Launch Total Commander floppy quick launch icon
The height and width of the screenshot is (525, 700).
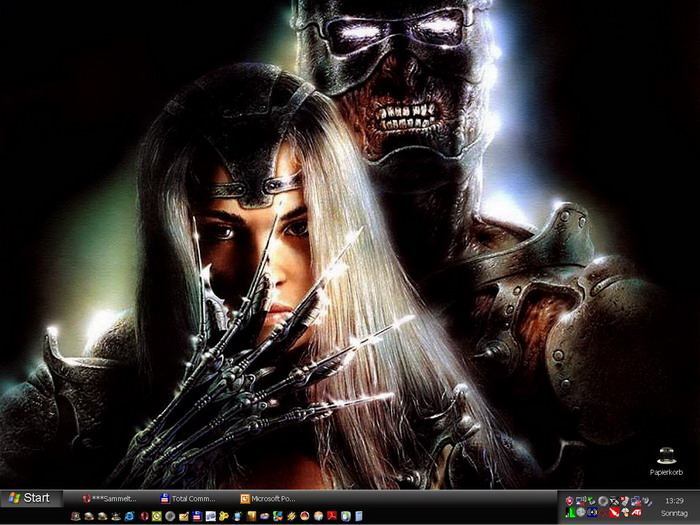pos(197,517)
